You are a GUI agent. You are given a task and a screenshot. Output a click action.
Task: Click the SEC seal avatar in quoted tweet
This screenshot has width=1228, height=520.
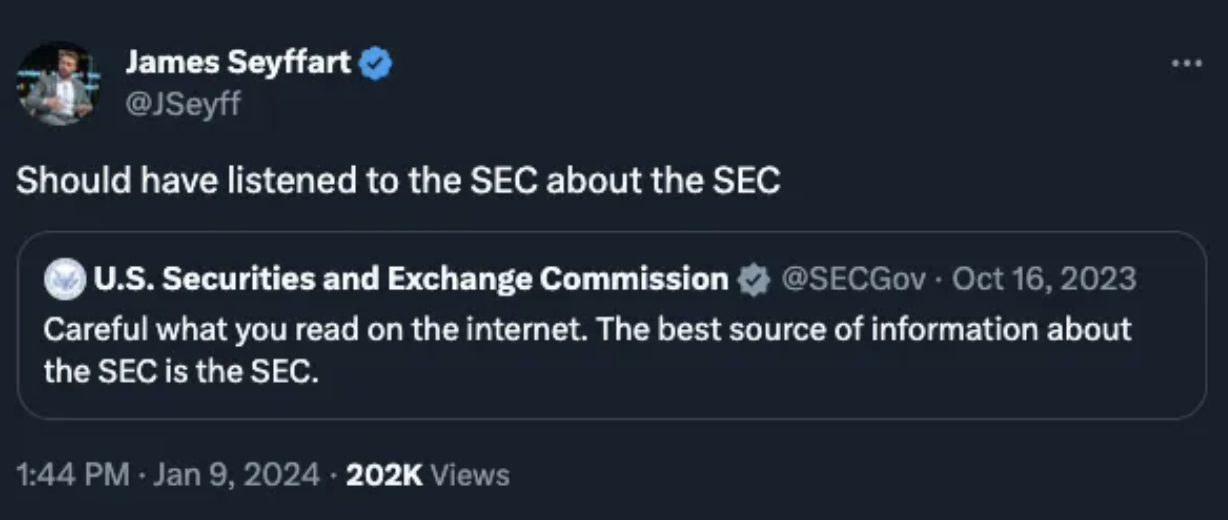pos(63,278)
